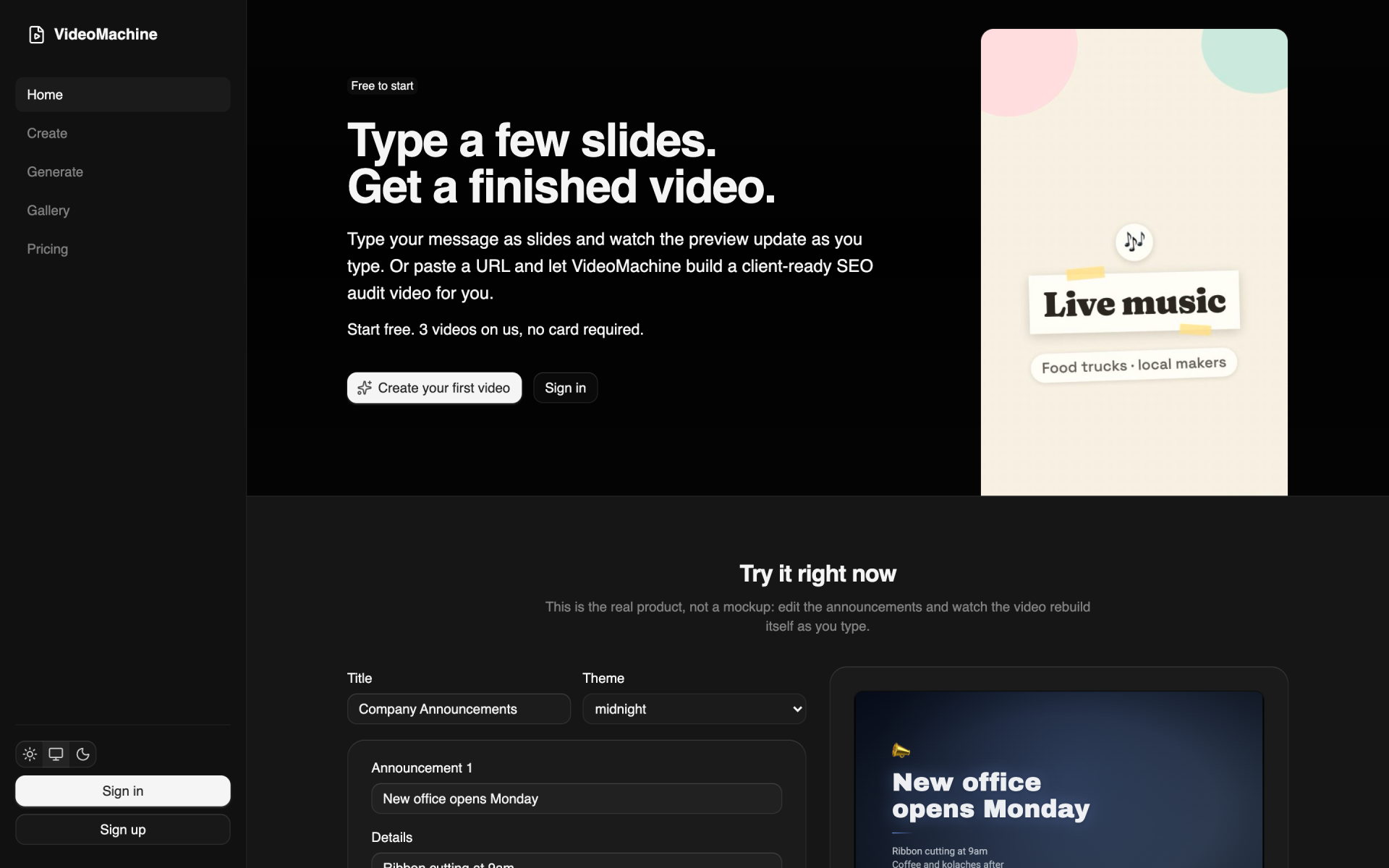Open the Home sidebar item
The width and height of the screenshot is (1389, 868).
pos(123,95)
